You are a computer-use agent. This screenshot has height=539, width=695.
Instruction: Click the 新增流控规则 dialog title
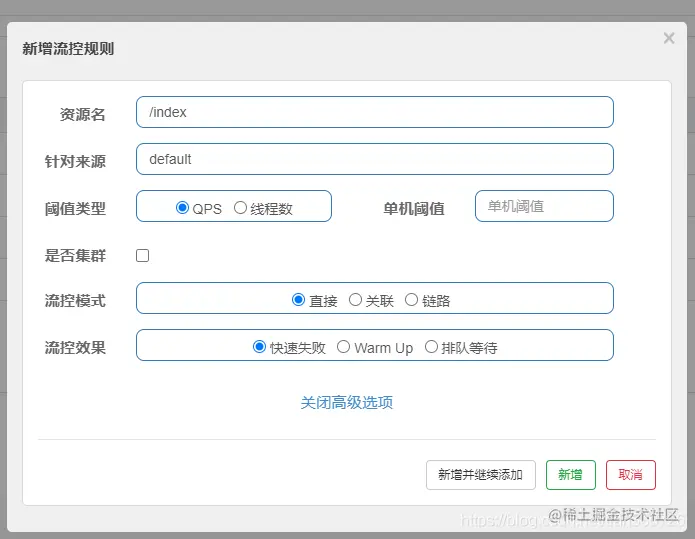[68, 49]
